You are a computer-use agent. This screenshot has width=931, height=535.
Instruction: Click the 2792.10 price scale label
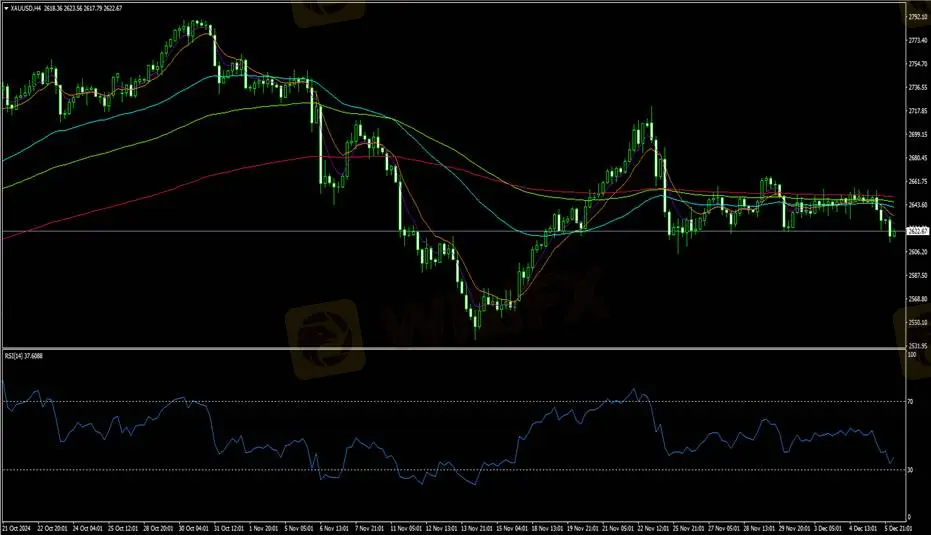pyautogui.click(x=918, y=17)
